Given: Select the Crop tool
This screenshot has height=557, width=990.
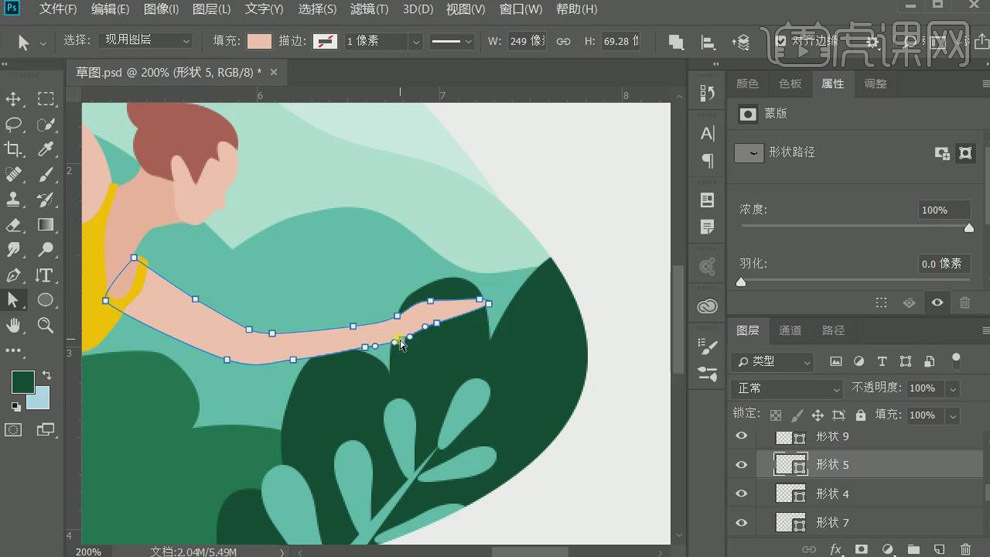Looking at the screenshot, I should coord(14,150).
